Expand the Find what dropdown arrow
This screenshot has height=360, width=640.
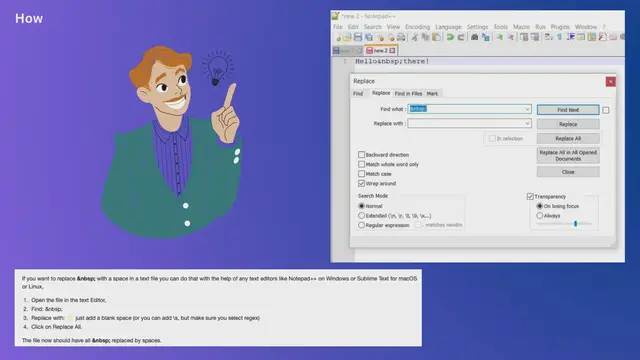click(527, 109)
